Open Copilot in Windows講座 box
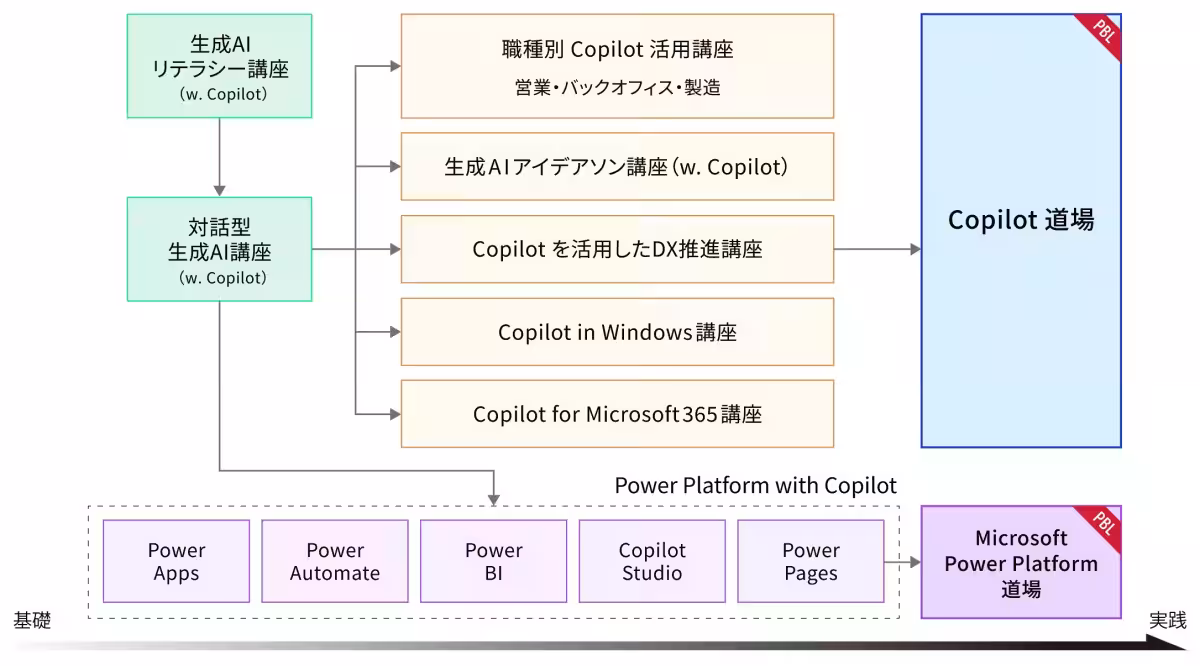 (x=617, y=331)
